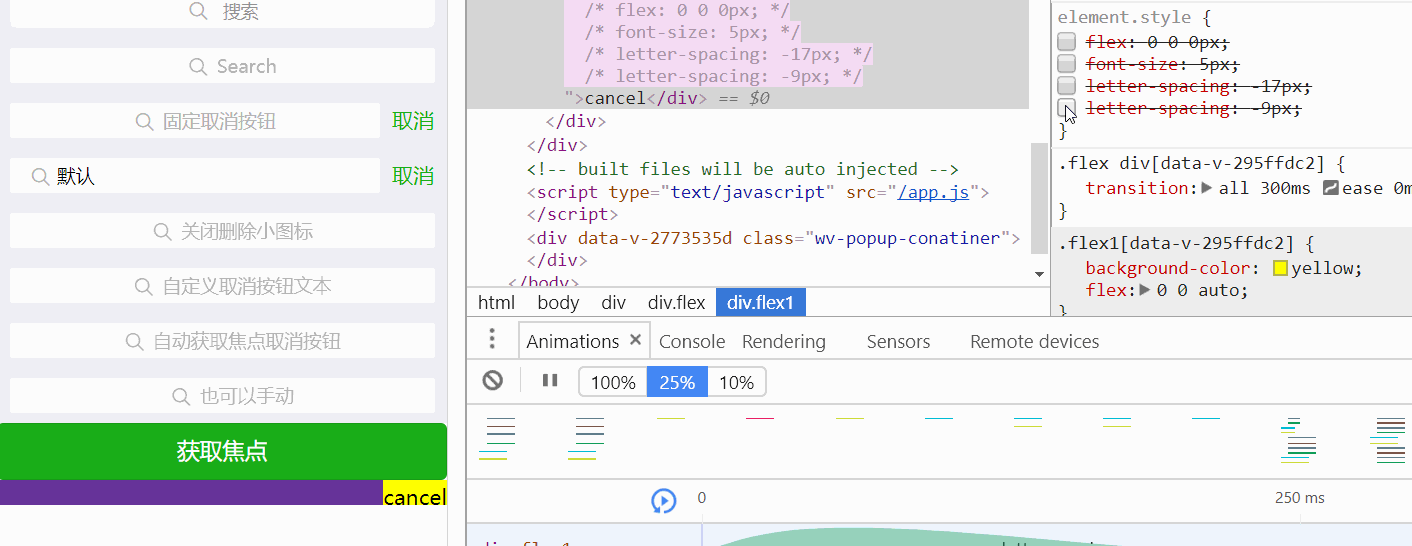Select the built files comment line

pyautogui.click(x=743, y=169)
